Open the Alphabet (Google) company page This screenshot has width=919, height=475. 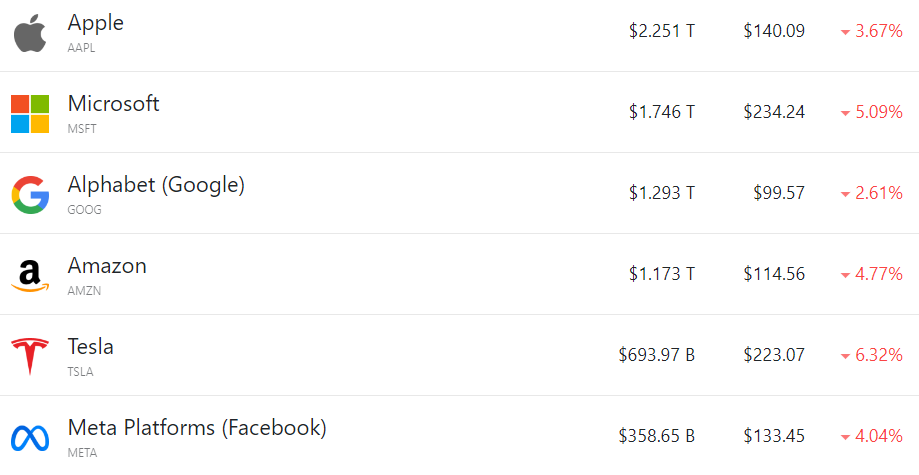[156, 184]
